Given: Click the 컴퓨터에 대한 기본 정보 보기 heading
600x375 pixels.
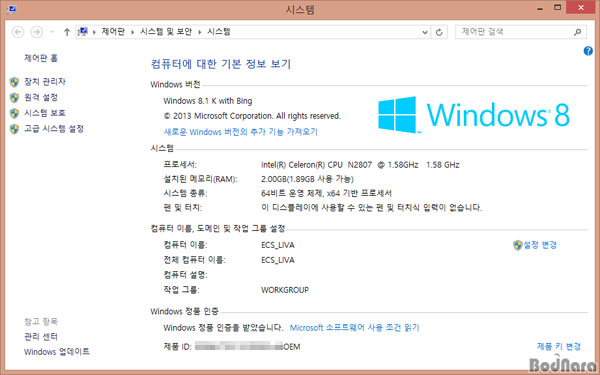Looking at the screenshot, I should (221, 64).
